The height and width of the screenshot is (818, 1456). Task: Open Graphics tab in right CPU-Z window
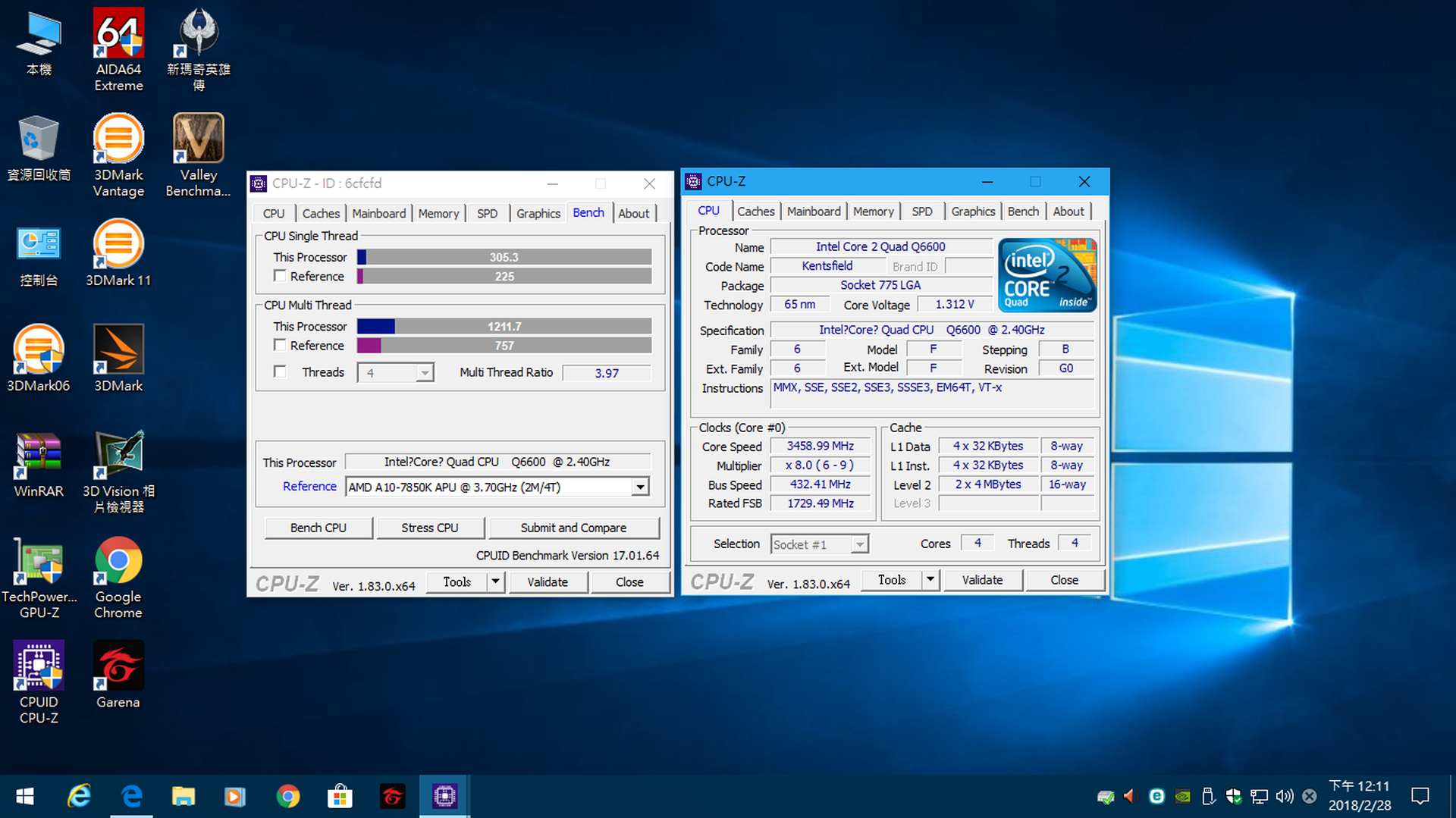[x=973, y=212]
